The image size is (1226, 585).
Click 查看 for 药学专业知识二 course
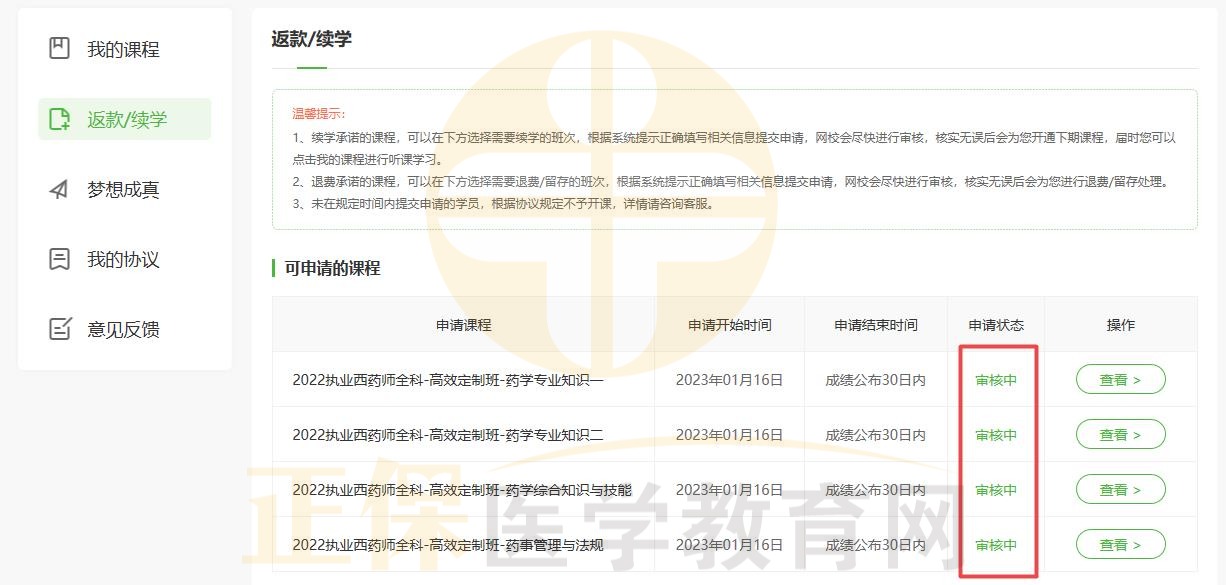[x=1120, y=435]
